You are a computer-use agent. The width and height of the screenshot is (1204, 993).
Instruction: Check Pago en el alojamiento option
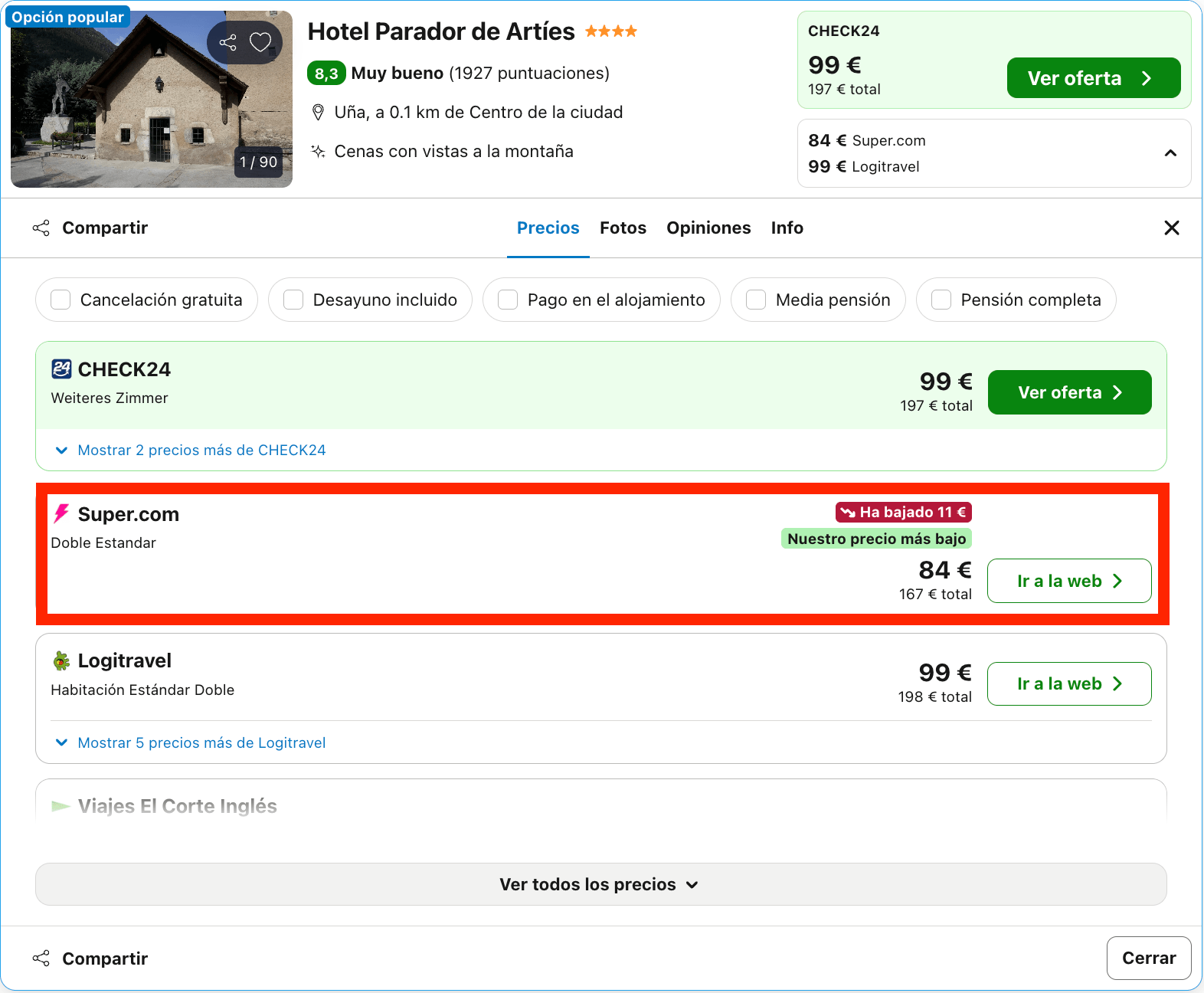tap(508, 300)
